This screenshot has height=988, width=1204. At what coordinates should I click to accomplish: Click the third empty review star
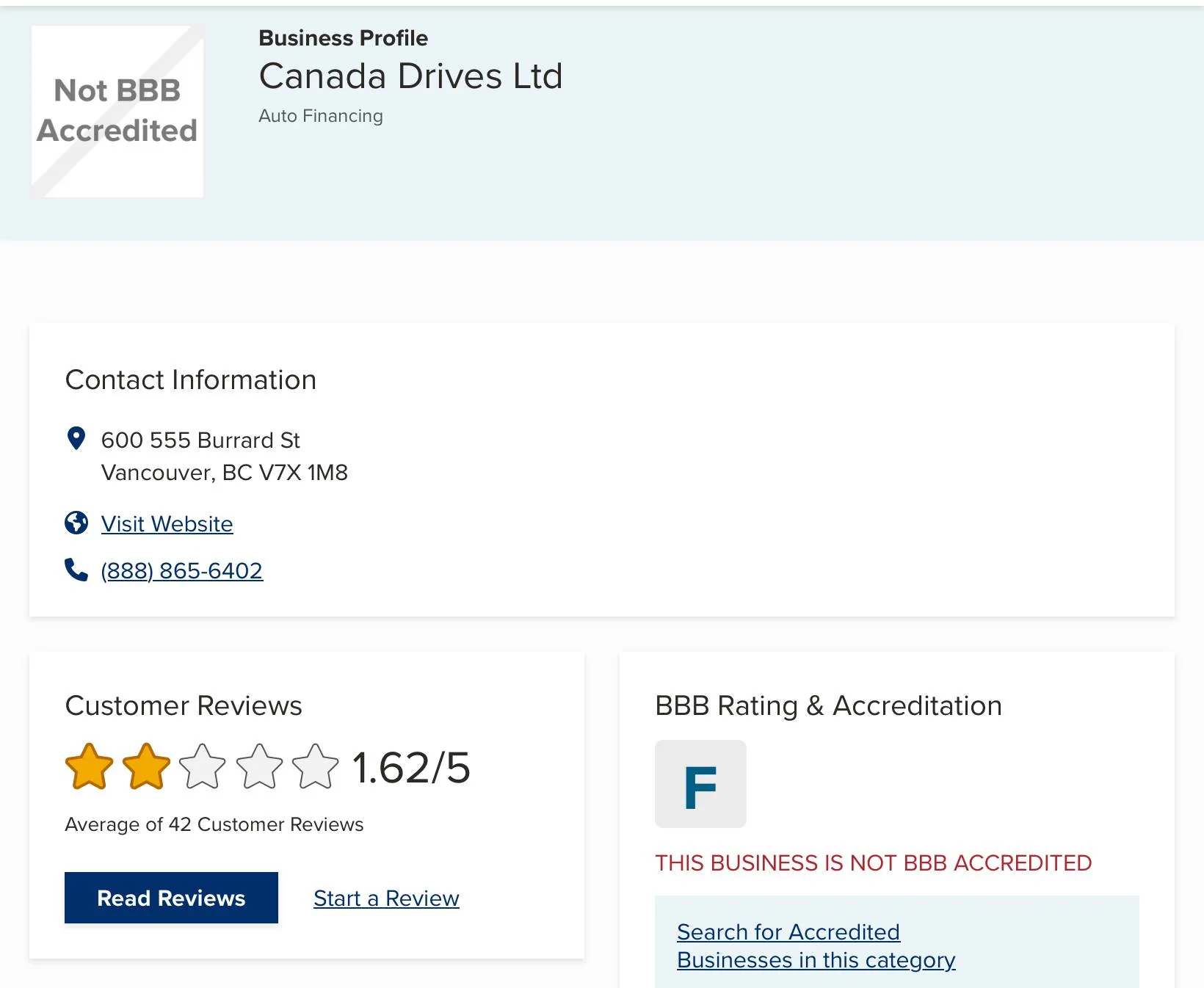203,766
